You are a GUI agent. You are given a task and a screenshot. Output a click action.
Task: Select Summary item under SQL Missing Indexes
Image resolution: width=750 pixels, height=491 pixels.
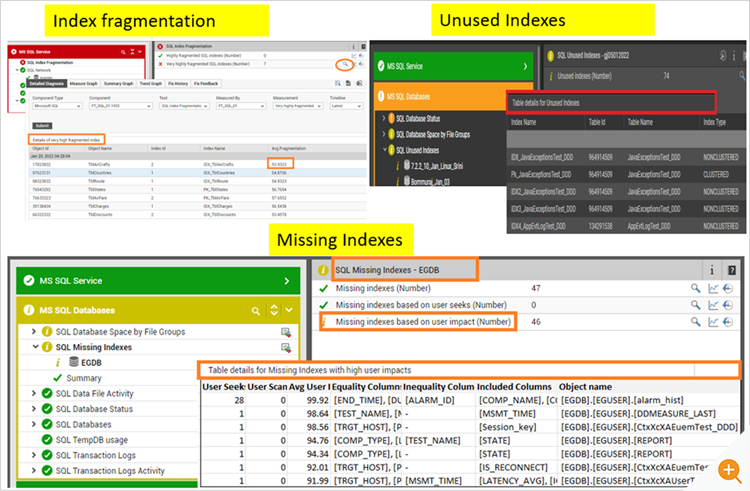coord(84,378)
